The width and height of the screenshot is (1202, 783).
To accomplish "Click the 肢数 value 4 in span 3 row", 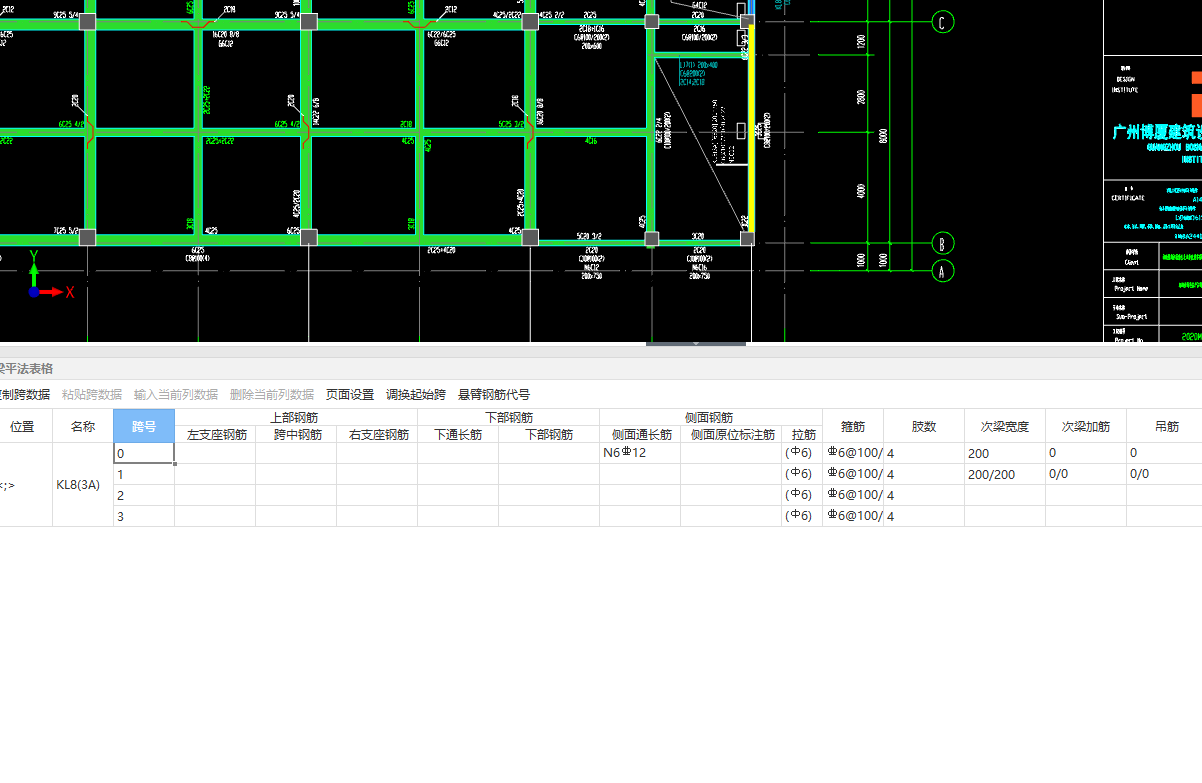I will 924,516.
